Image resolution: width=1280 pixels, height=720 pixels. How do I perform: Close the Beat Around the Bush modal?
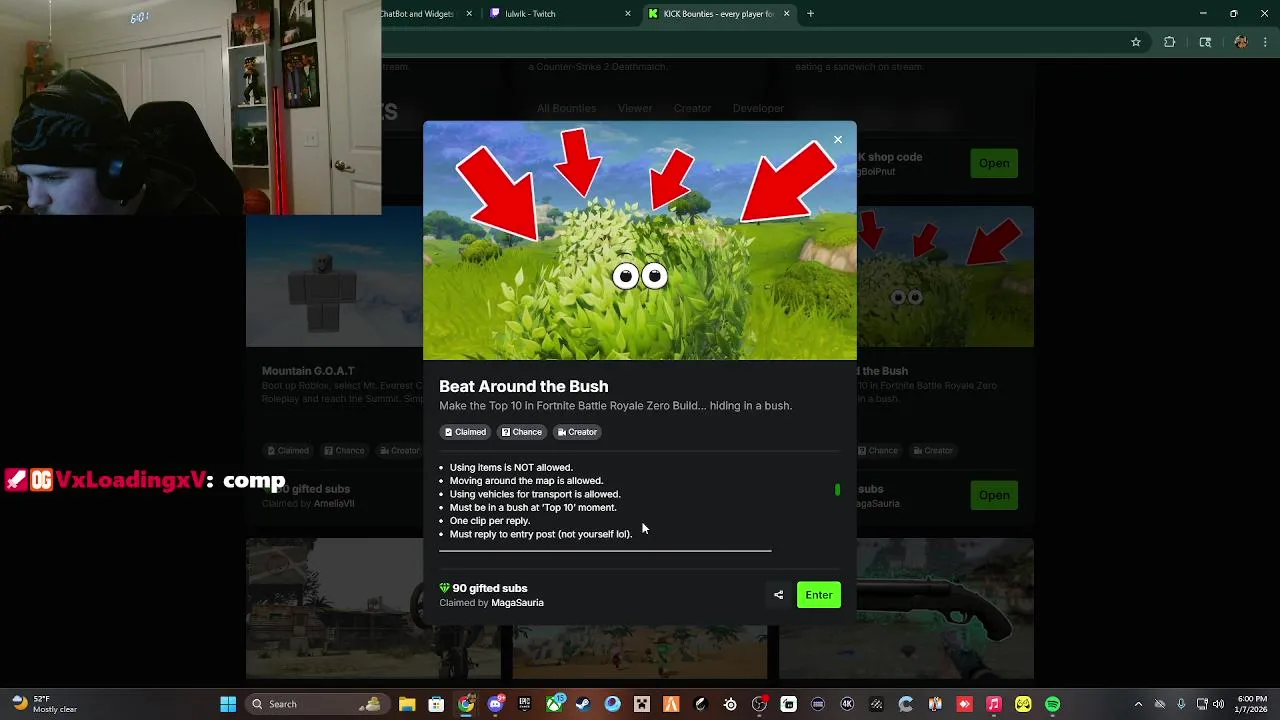click(x=838, y=140)
